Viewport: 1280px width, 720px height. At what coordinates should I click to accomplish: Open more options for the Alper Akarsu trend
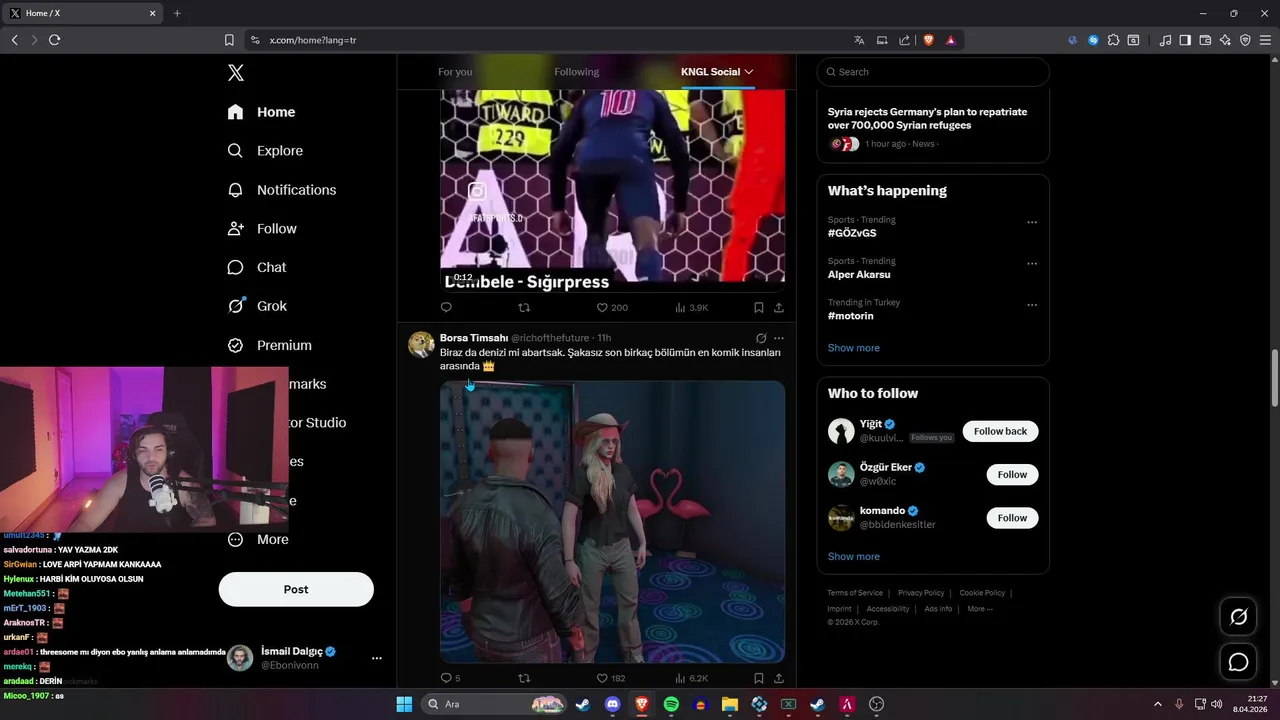pos(1032,264)
